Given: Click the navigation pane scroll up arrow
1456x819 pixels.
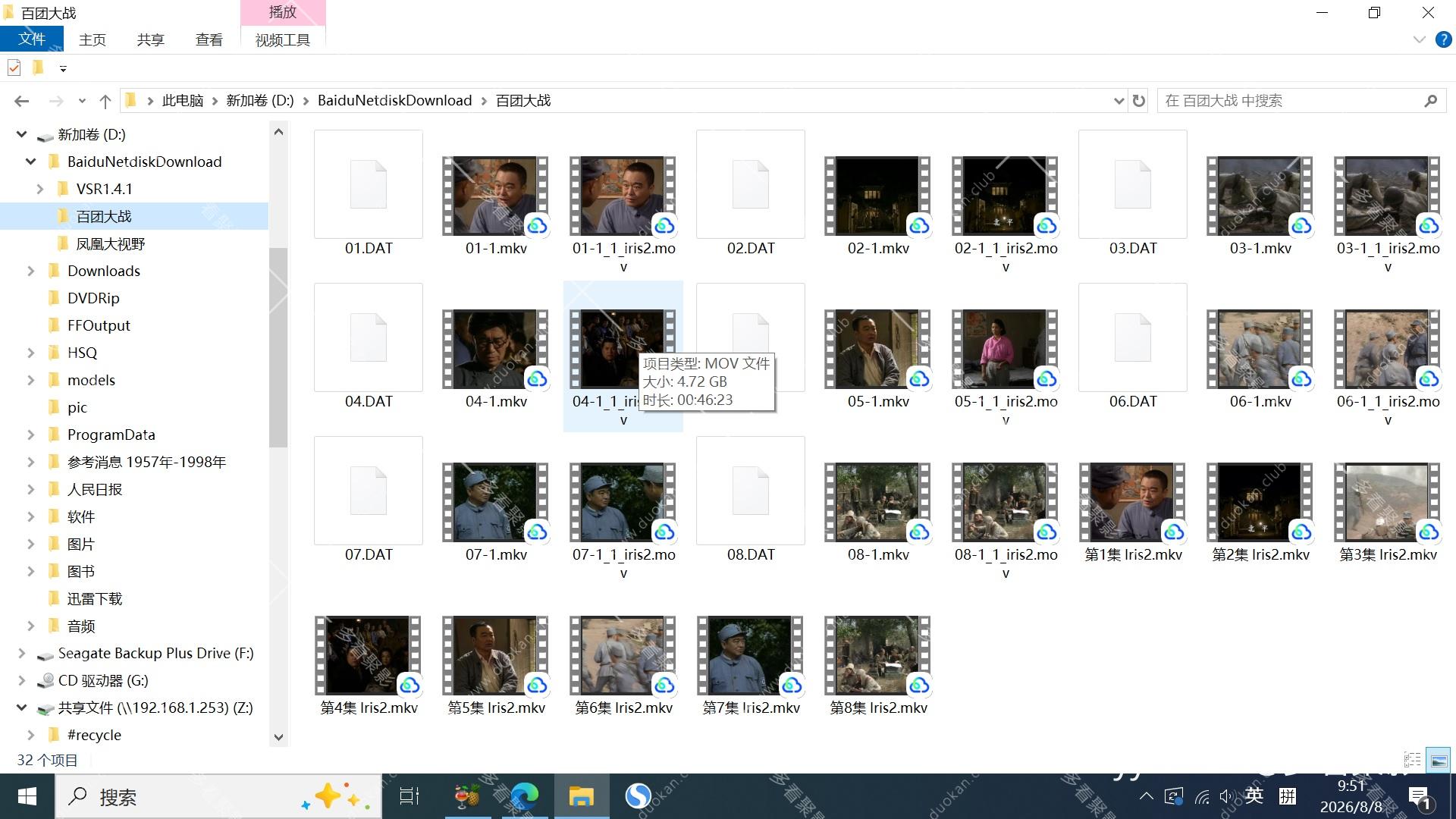Looking at the screenshot, I should click(278, 132).
